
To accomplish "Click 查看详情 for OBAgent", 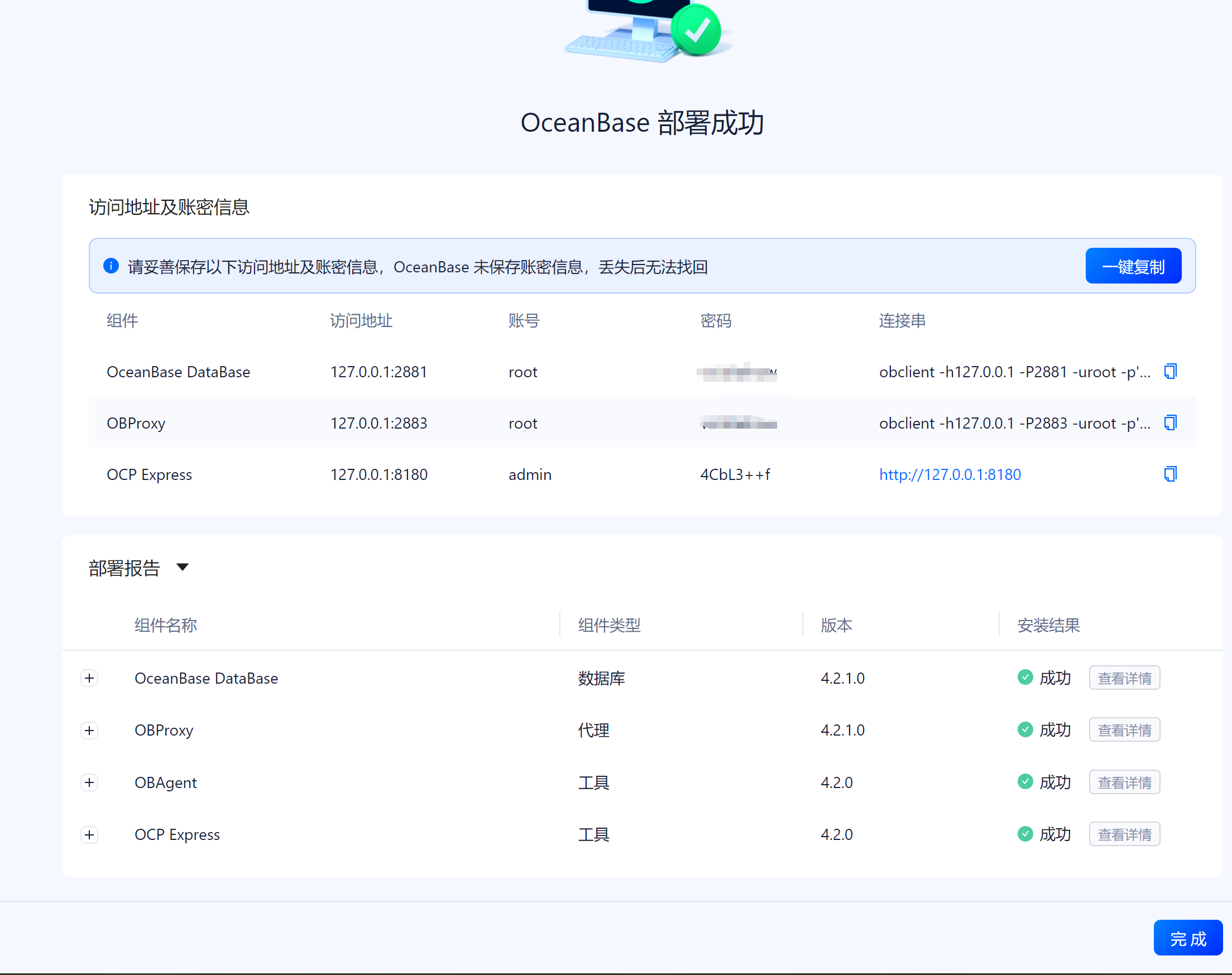I will pos(1124,782).
